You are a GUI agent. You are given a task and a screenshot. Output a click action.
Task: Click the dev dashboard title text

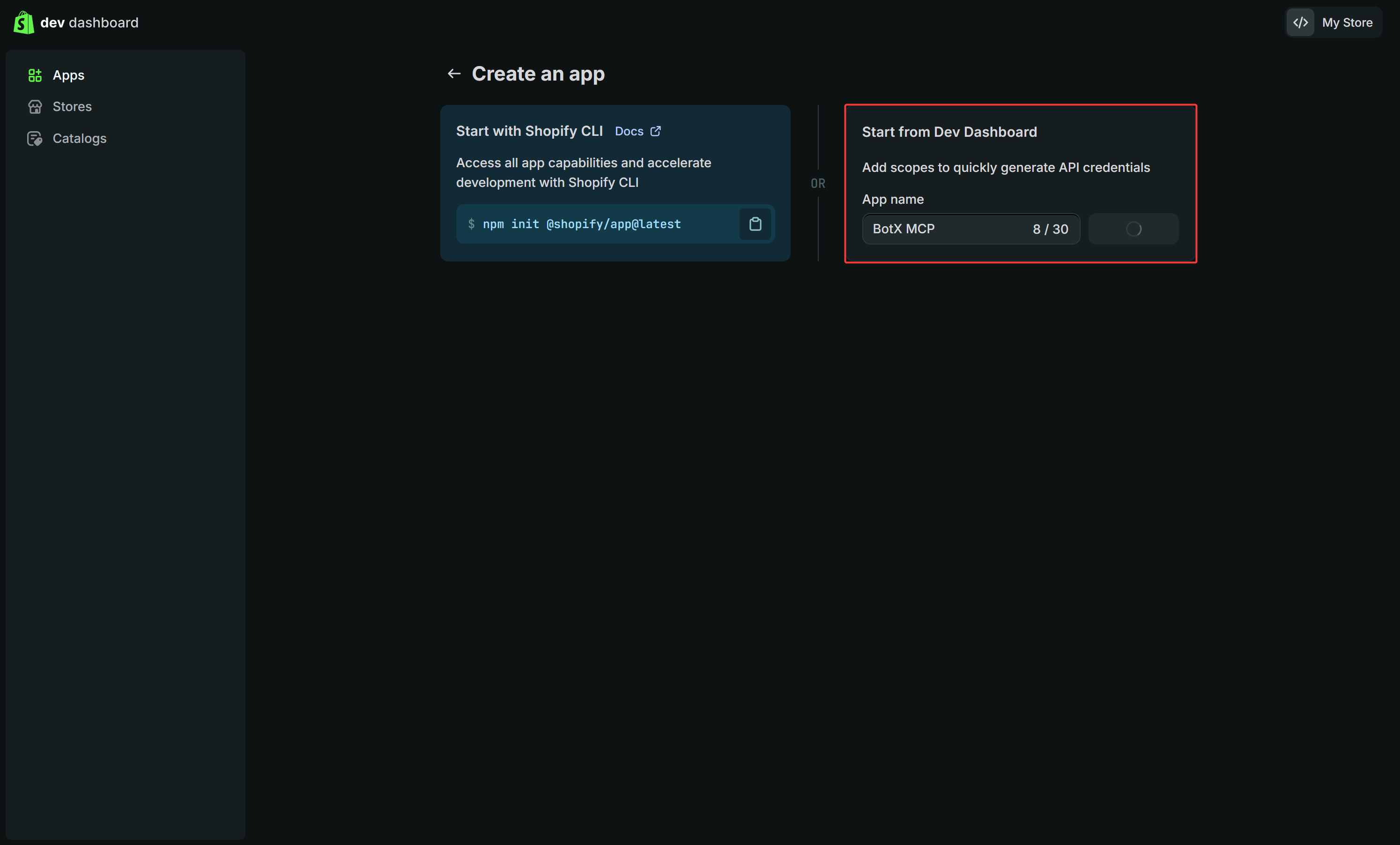coord(89,23)
